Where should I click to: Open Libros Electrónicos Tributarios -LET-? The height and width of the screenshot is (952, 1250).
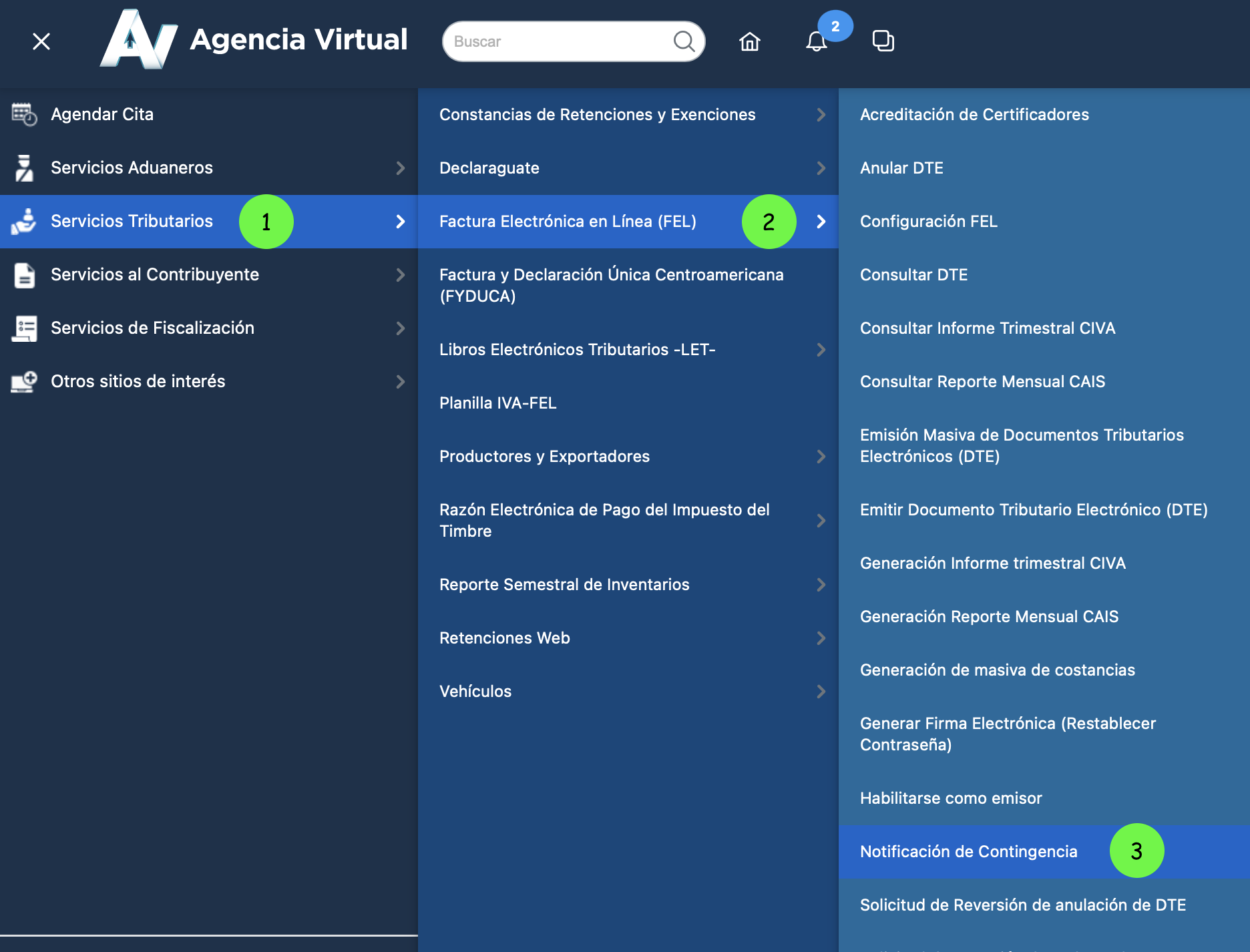point(628,349)
